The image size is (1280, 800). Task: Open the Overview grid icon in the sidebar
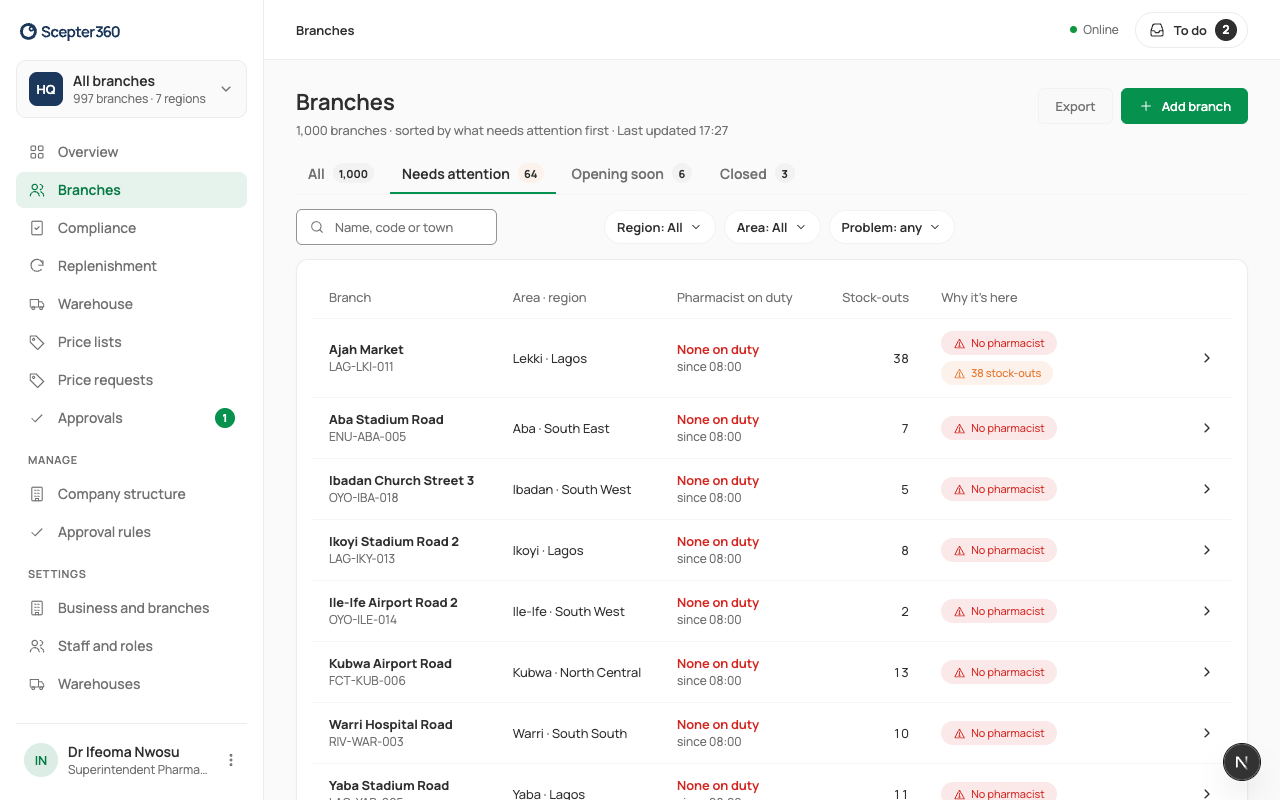point(37,152)
